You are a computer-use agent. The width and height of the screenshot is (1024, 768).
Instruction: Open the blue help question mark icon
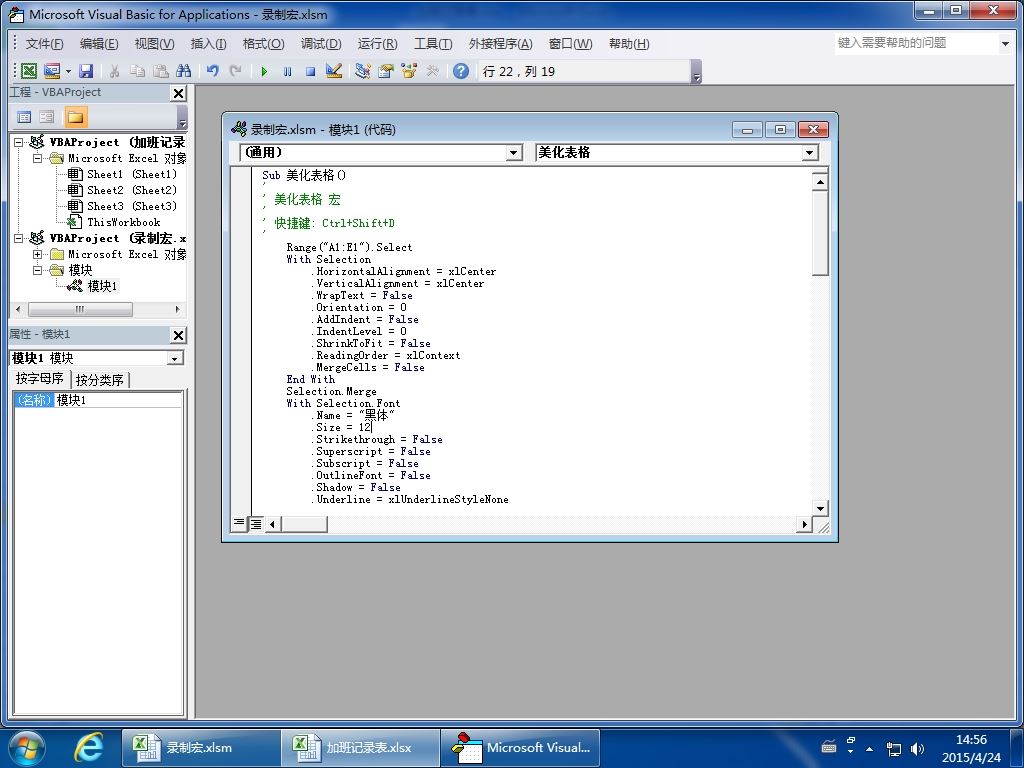(461, 71)
